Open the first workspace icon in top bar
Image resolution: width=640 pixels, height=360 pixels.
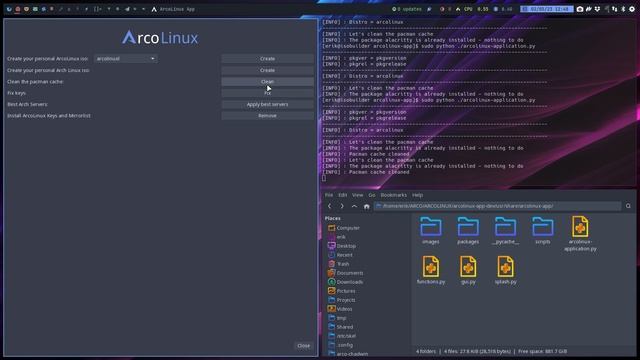coord(9,9)
